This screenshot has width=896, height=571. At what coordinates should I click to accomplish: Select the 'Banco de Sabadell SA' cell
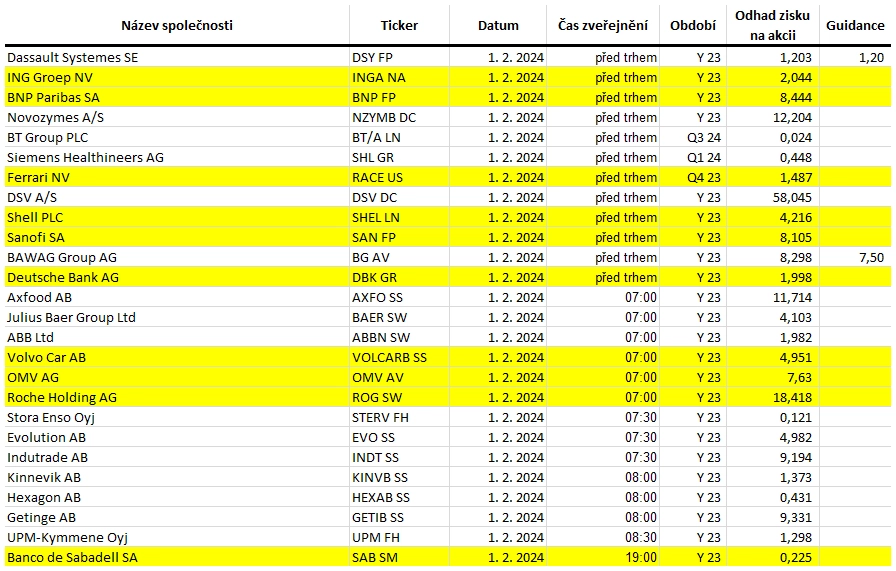(x=177, y=557)
